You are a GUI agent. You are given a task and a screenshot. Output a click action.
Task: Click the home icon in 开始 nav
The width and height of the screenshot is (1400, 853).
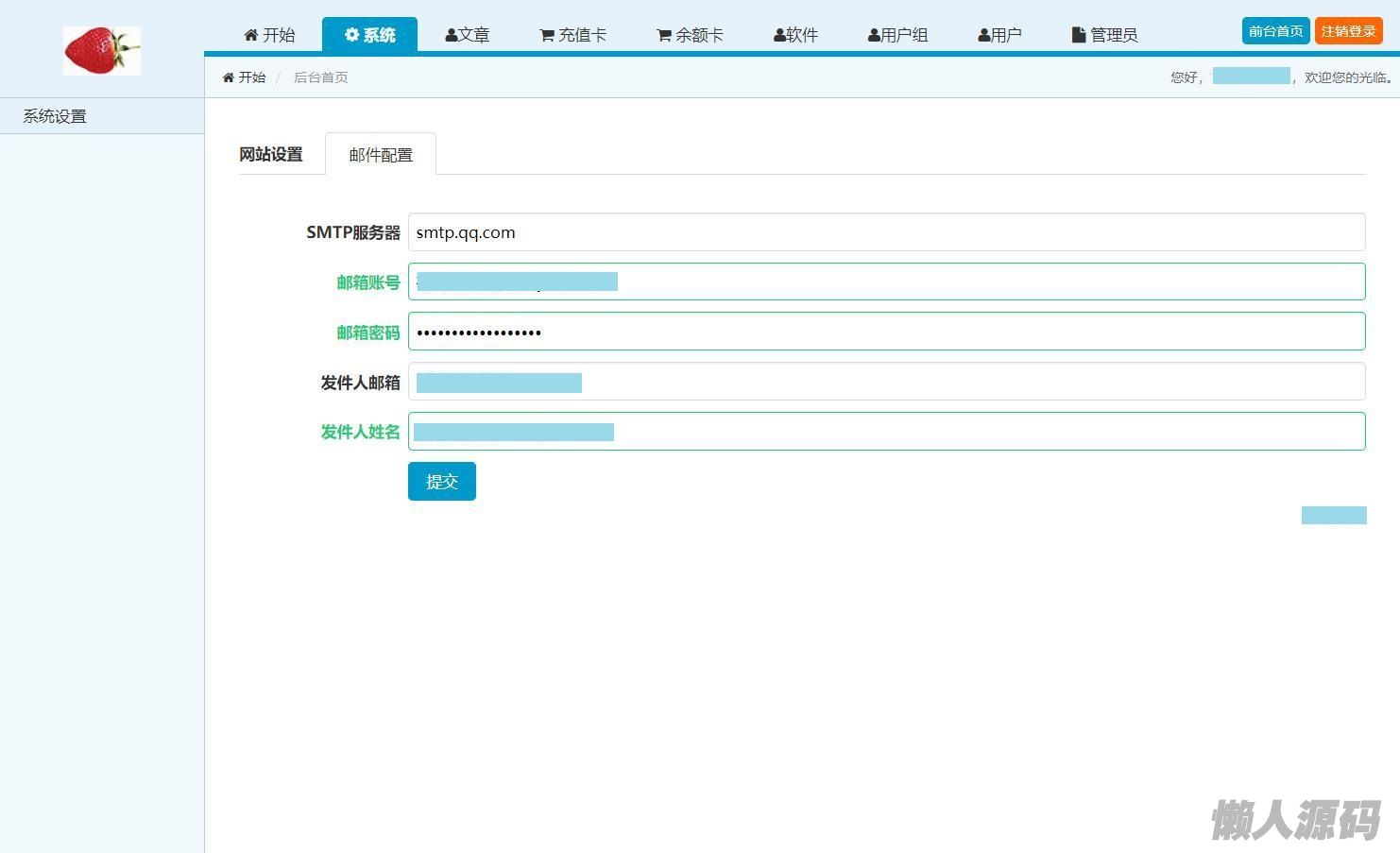point(250,35)
